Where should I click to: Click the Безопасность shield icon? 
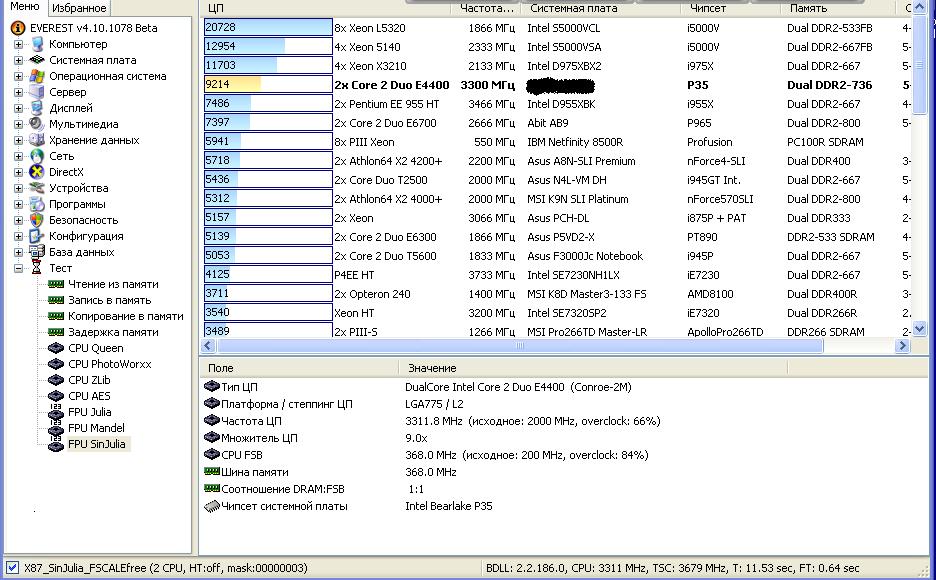tap(37, 220)
